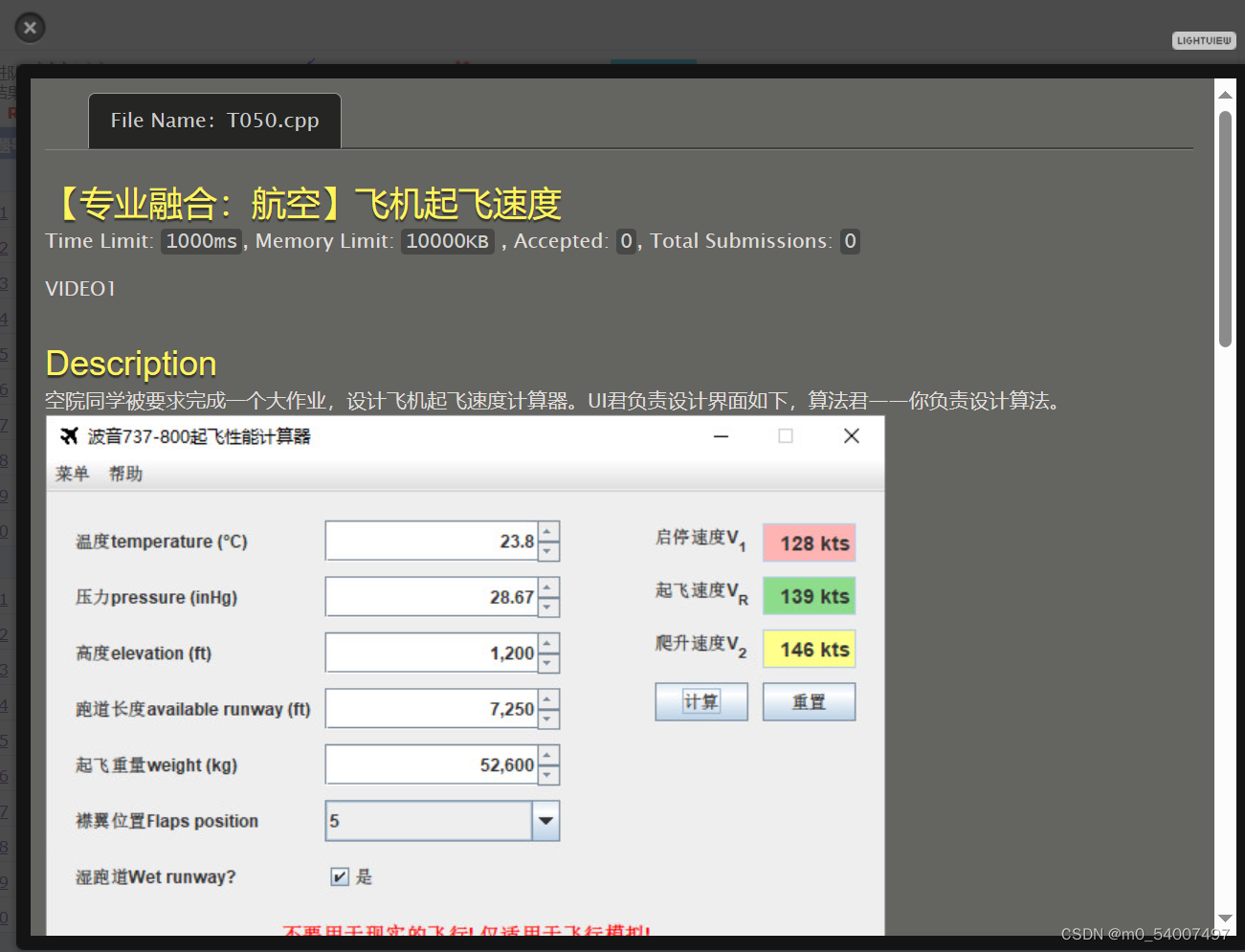This screenshot has width=1245, height=952.
Task: Click the vertical scrollbar thumb
Action: pyautogui.click(x=1225, y=229)
